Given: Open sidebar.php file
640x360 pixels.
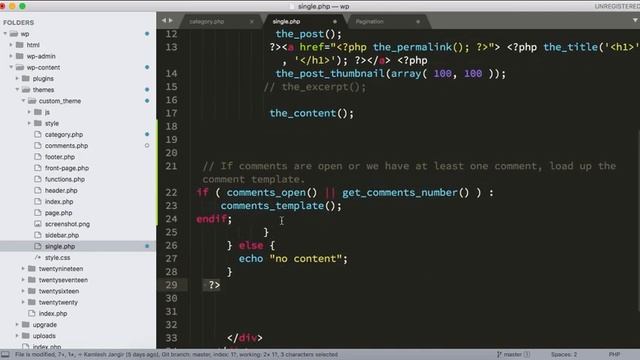Looking at the screenshot, I should pos(62,235).
